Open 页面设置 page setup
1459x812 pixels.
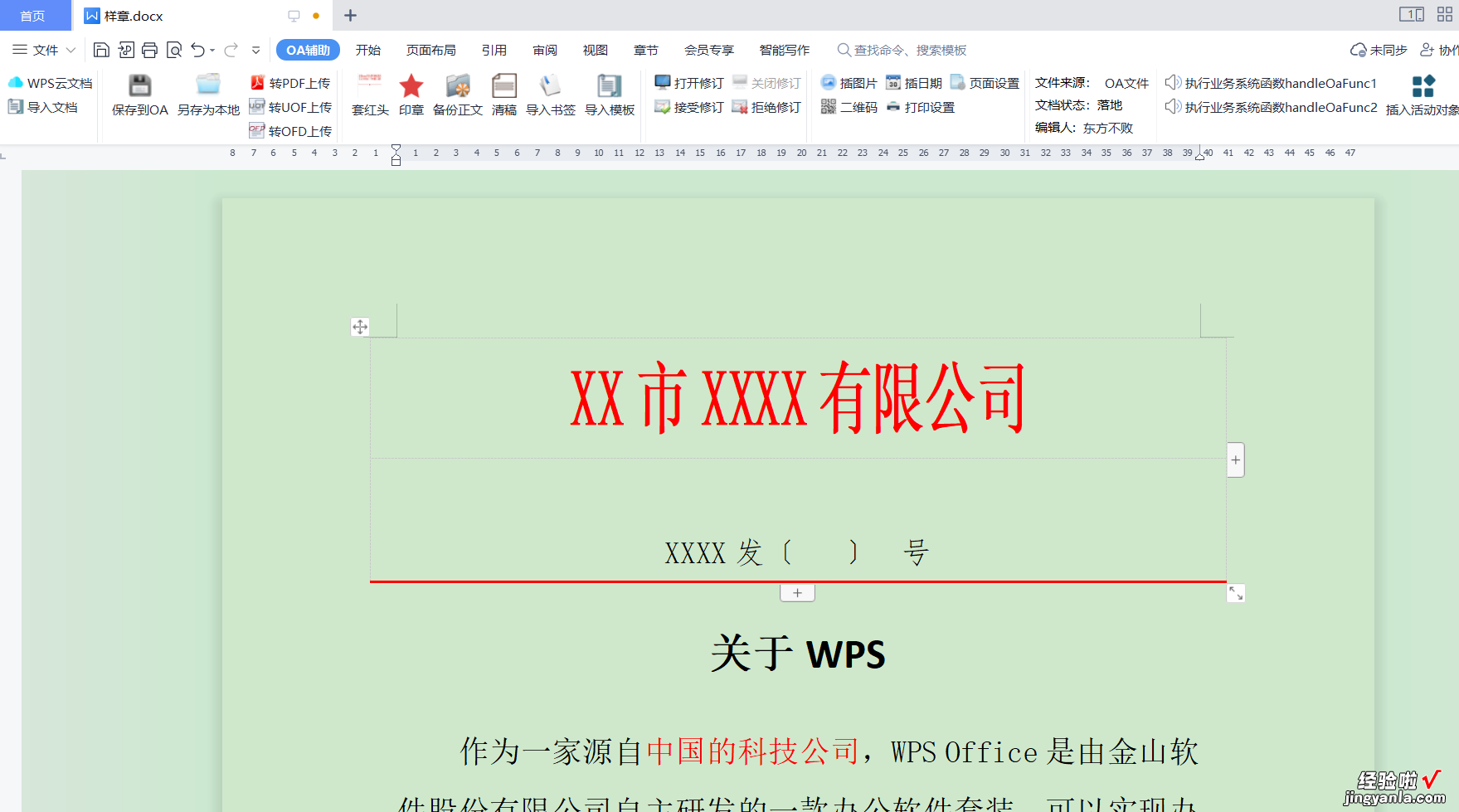(985, 83)
